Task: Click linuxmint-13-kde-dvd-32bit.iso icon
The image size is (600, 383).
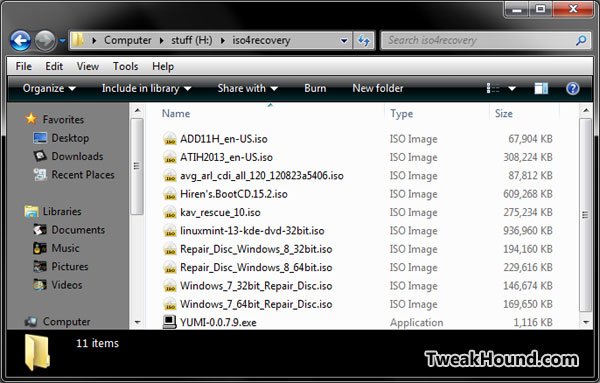Action: 170,230
